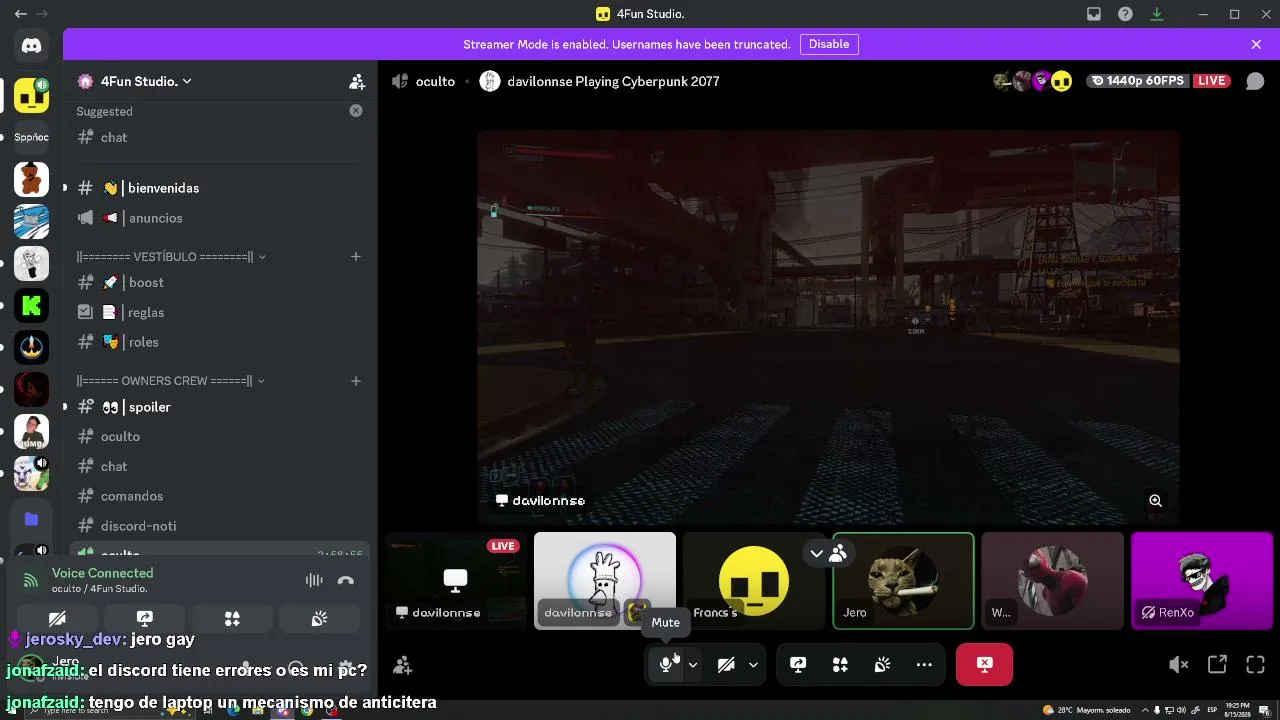Open the bienvenidas channel

pyautogui.click(x=220, y=188)
